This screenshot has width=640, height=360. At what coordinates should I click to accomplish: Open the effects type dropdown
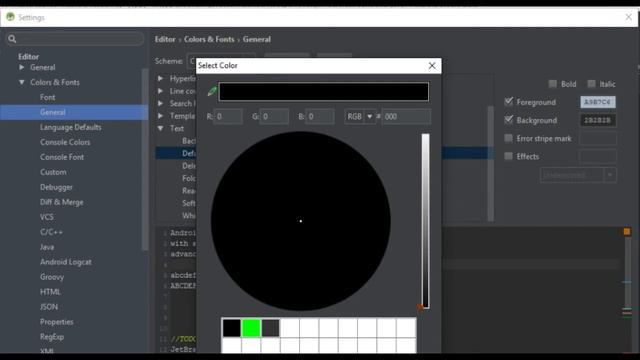578,175
